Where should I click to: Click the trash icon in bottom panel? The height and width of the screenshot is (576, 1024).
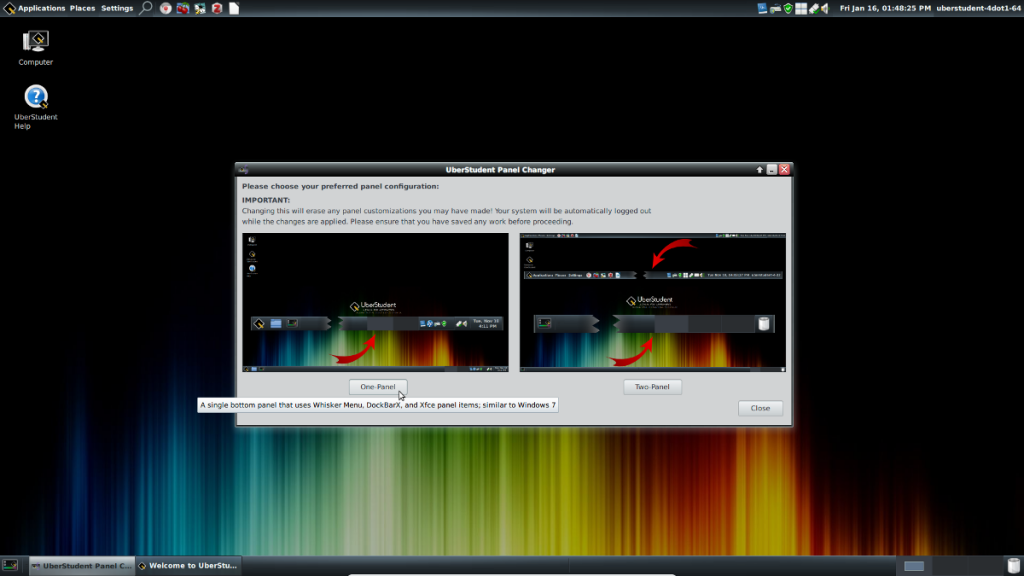[x=1013, y=566]
